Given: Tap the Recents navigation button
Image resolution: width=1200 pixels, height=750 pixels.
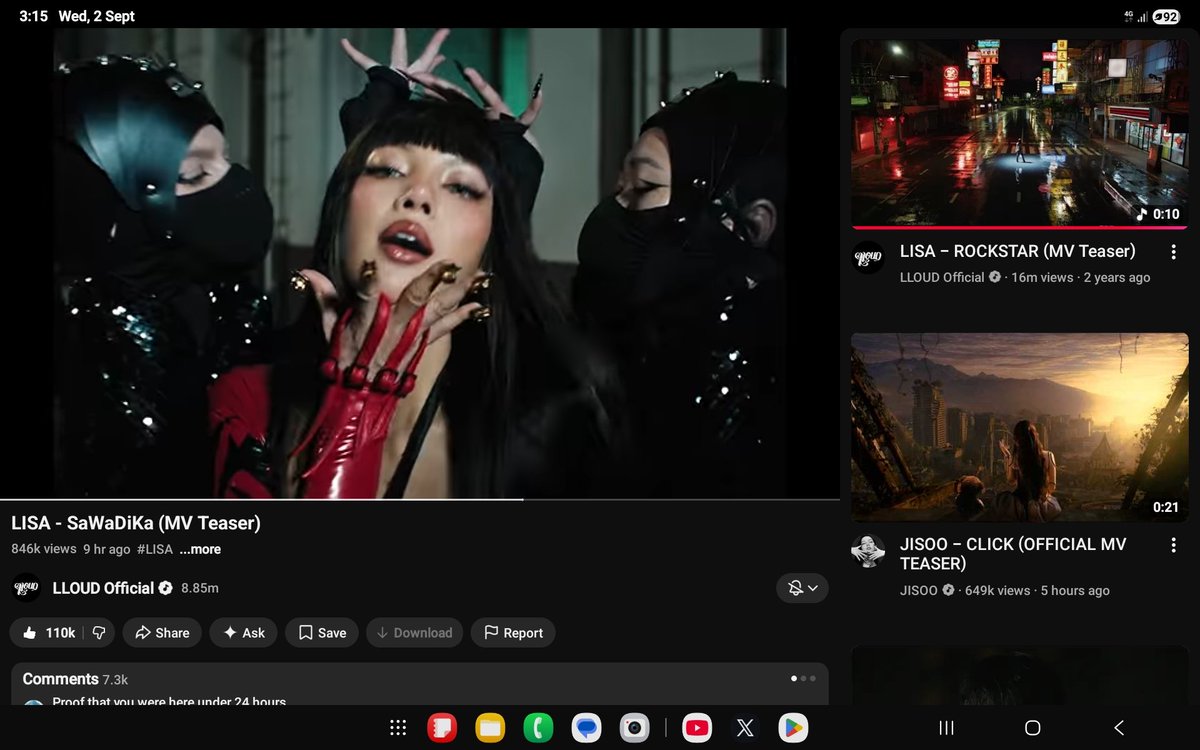Looking at the screenshot, I should click(x=946, y=728).
